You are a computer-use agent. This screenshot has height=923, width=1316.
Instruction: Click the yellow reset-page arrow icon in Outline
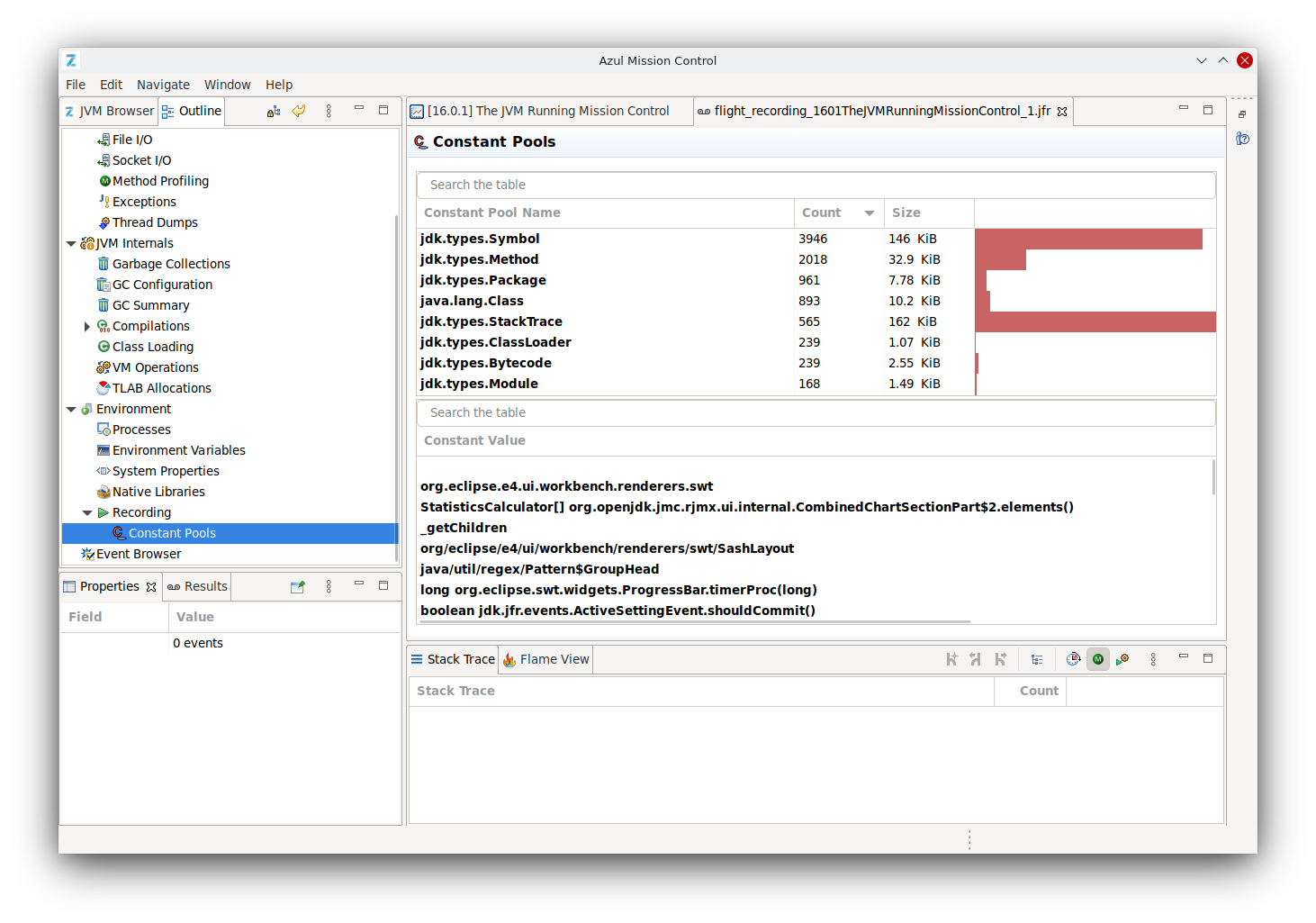[299, 111]
